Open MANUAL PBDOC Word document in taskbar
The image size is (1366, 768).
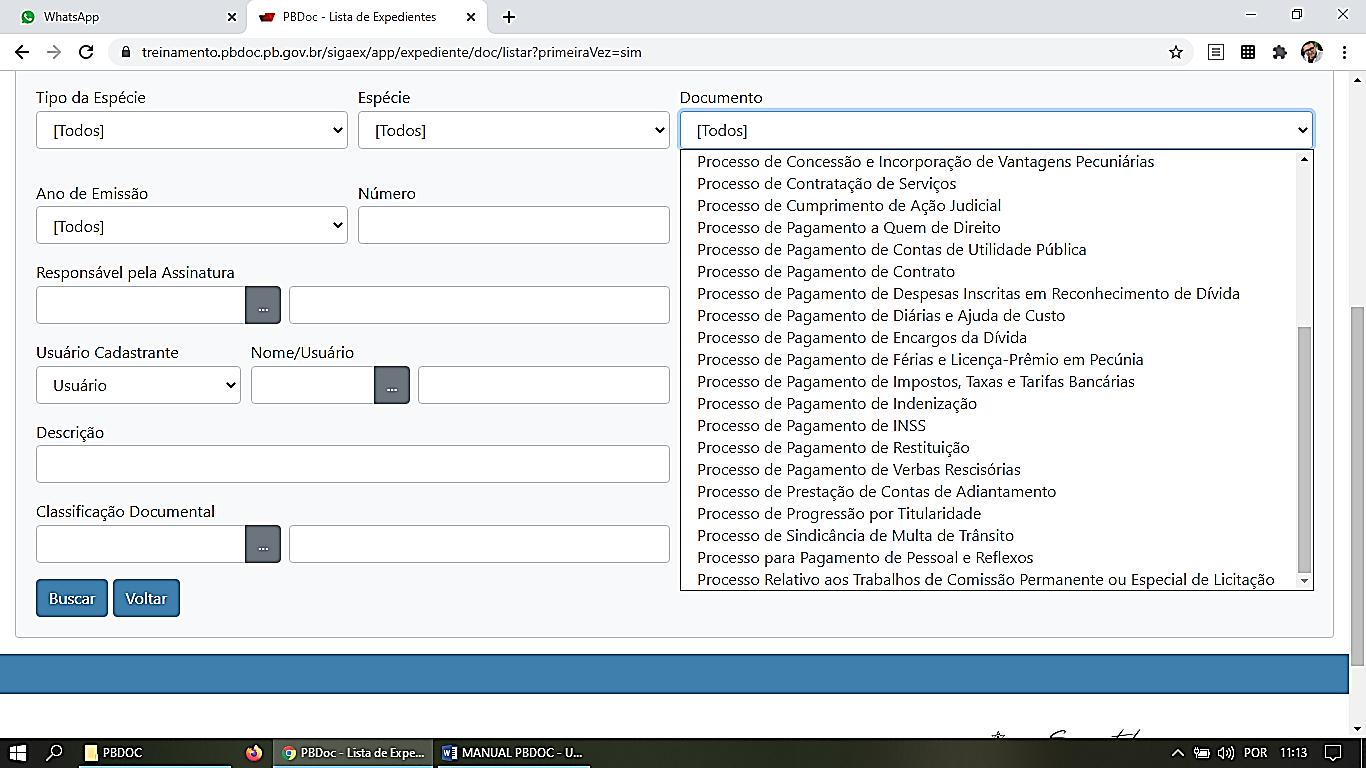coord(510,753)
